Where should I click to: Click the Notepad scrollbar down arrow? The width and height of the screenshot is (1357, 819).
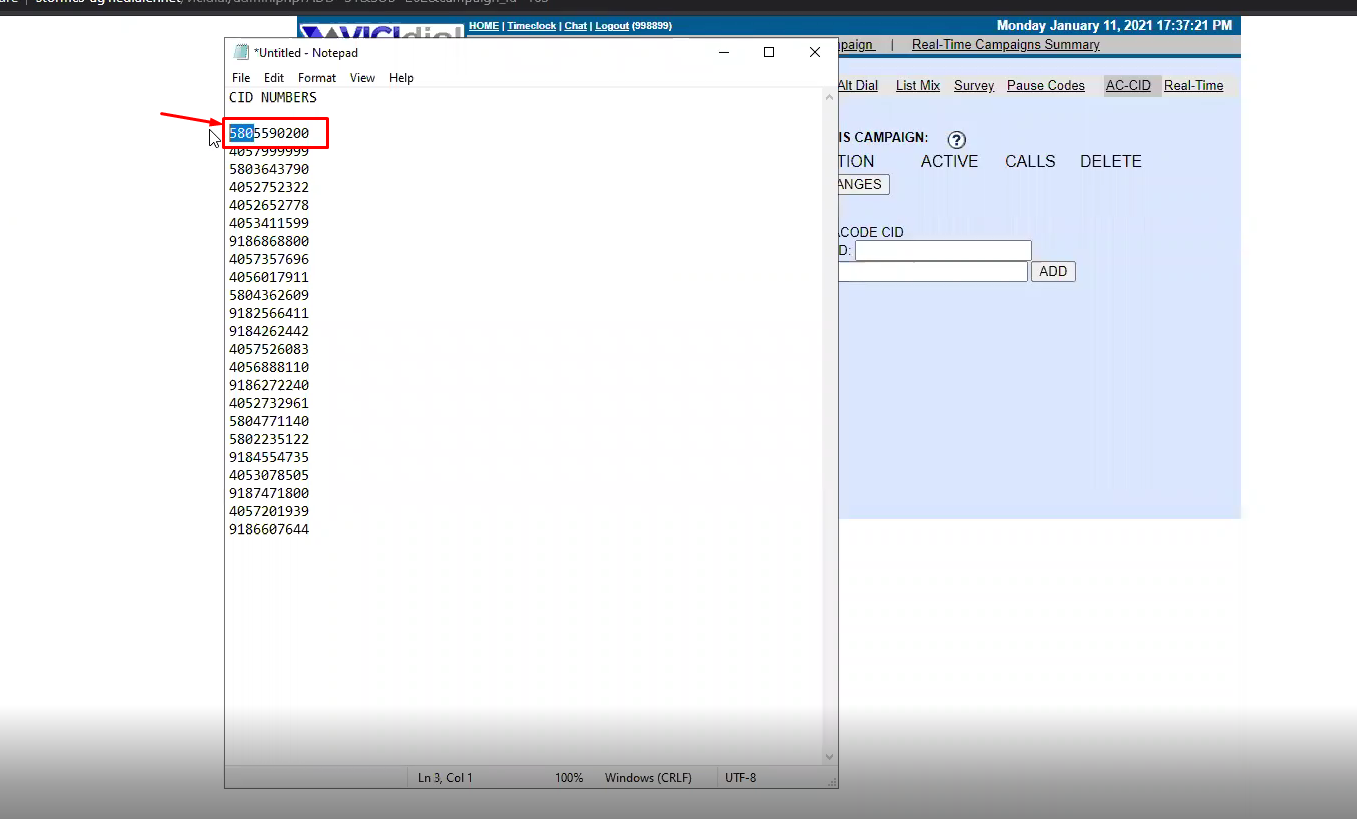tap(829, 757)
